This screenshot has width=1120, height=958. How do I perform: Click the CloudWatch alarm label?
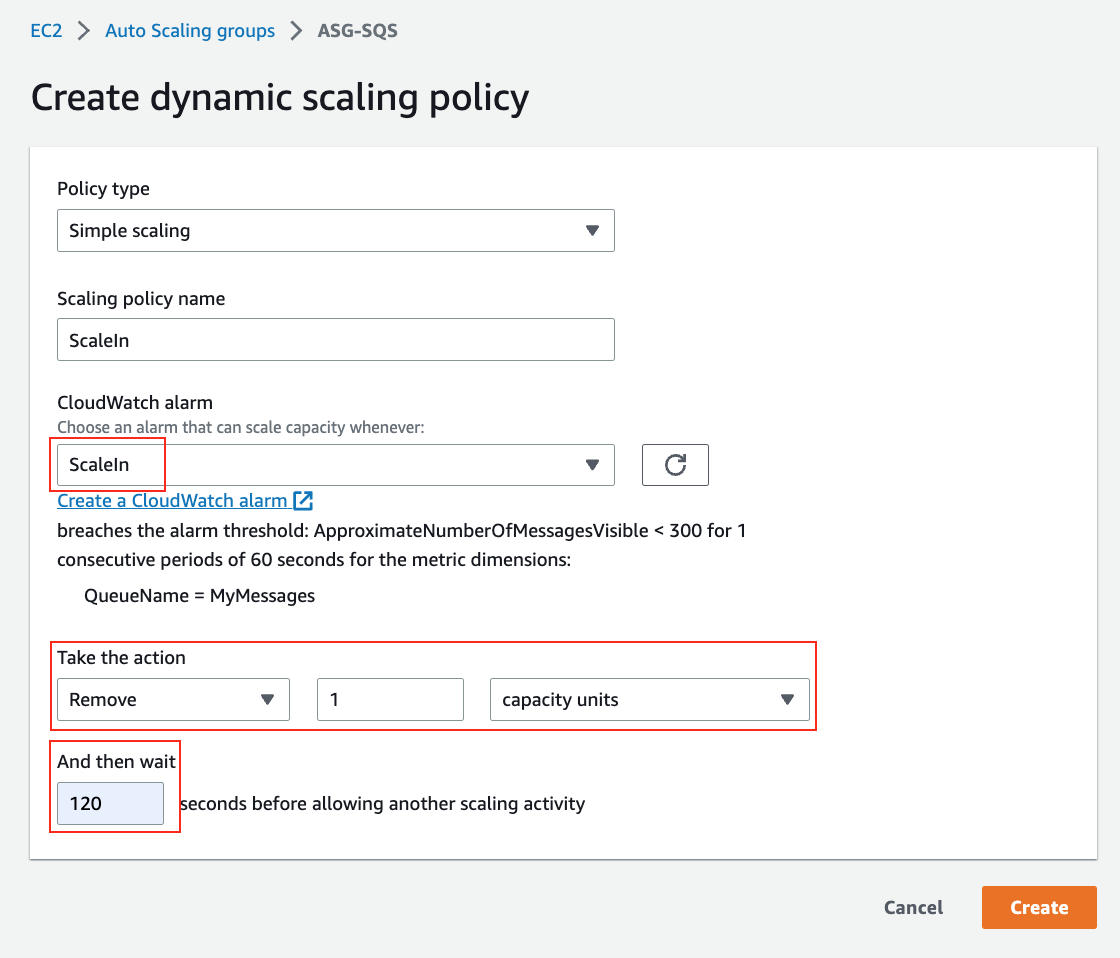point(135,403)
